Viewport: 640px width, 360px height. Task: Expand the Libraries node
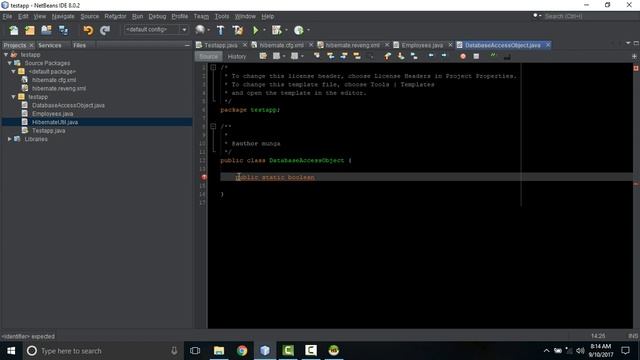point(9,139)
